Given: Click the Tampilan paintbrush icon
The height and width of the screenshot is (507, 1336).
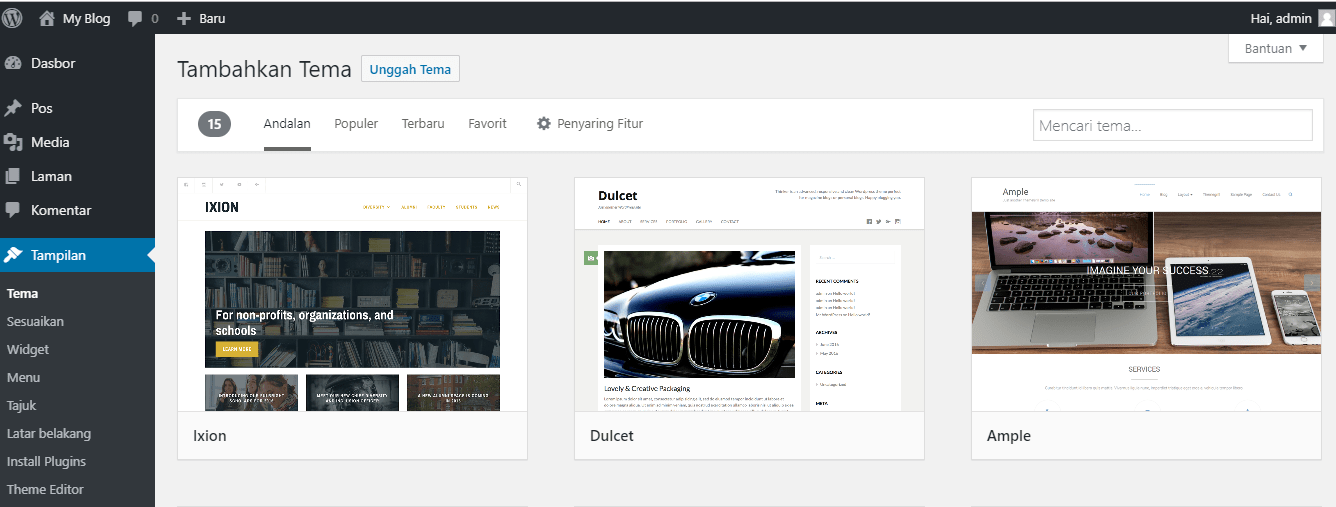Looking at the screenshot, I should click(13, 255).
